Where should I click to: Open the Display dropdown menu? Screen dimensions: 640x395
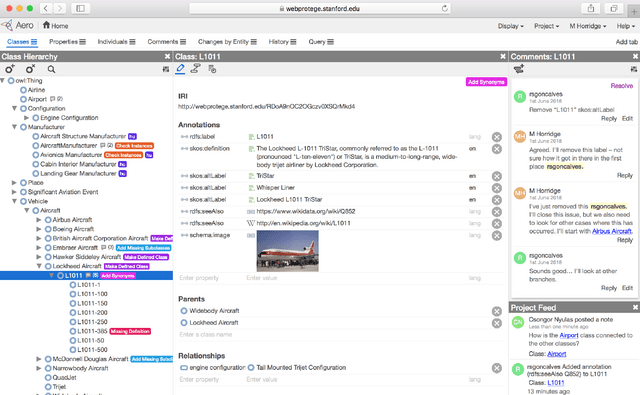tap(510, 26)
